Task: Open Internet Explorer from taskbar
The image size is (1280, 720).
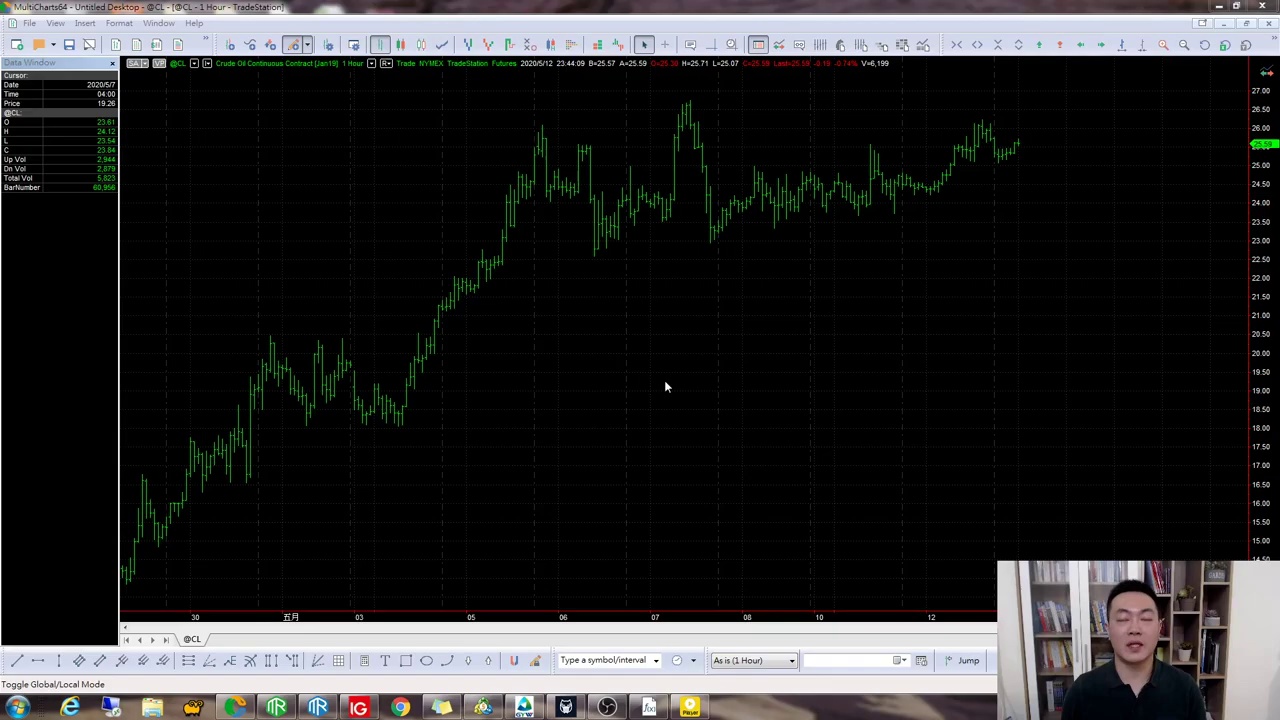Action: point(70,708)
